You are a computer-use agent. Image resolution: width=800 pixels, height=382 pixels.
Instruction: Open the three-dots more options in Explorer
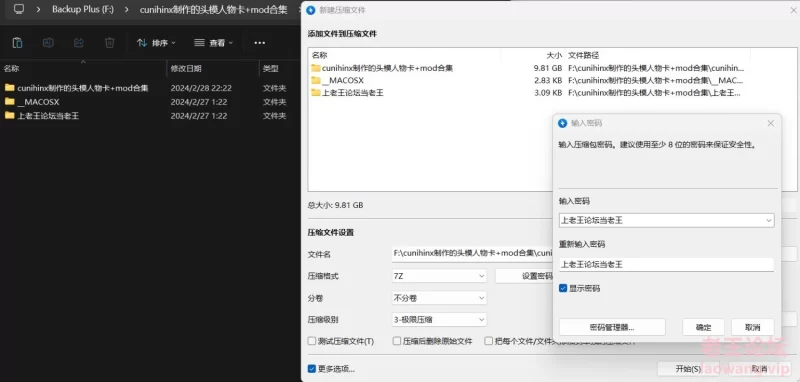(x=260, y=43)
